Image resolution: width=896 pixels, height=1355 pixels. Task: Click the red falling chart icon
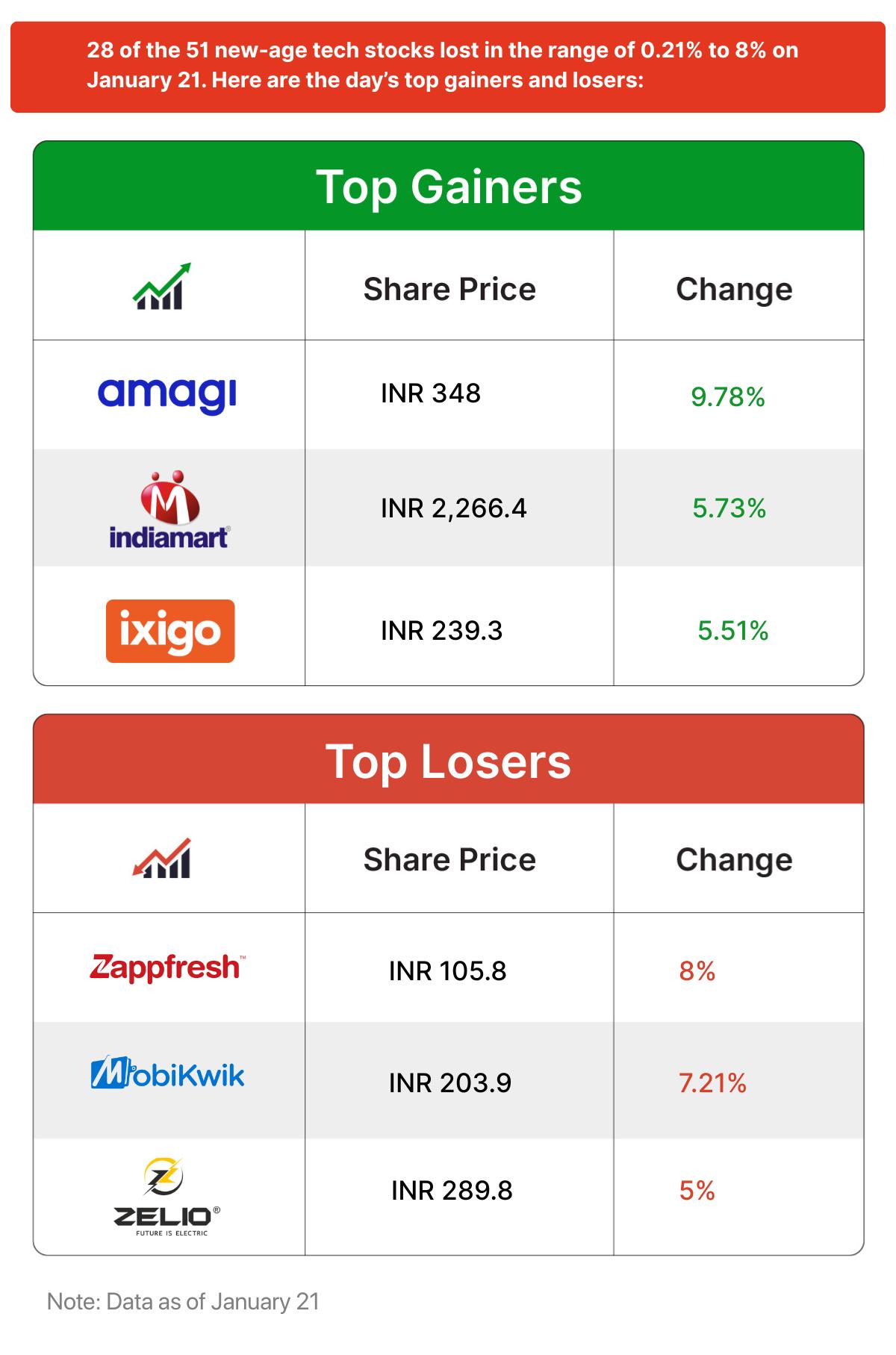162,858
